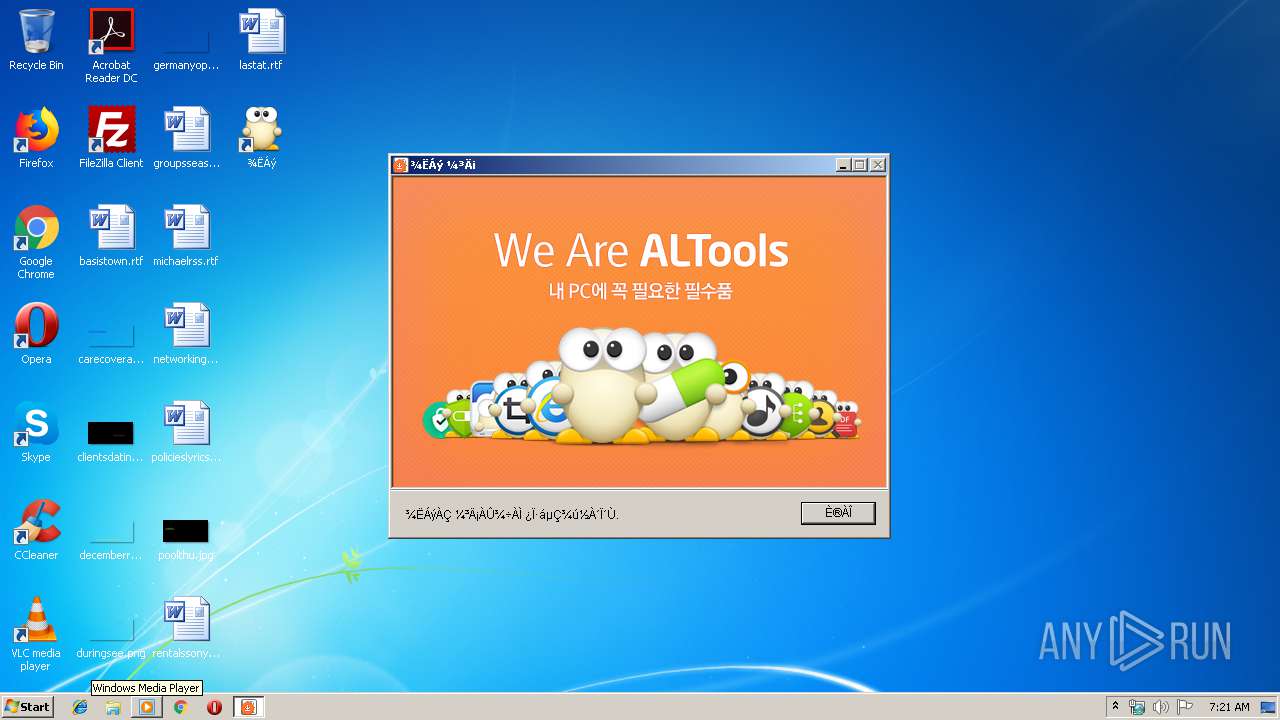The height and width of the screenshot is (720, 1280).
Task: Launch Windows Media Player from taskbar
Action: pyautogui.click(x=147, y=707)
